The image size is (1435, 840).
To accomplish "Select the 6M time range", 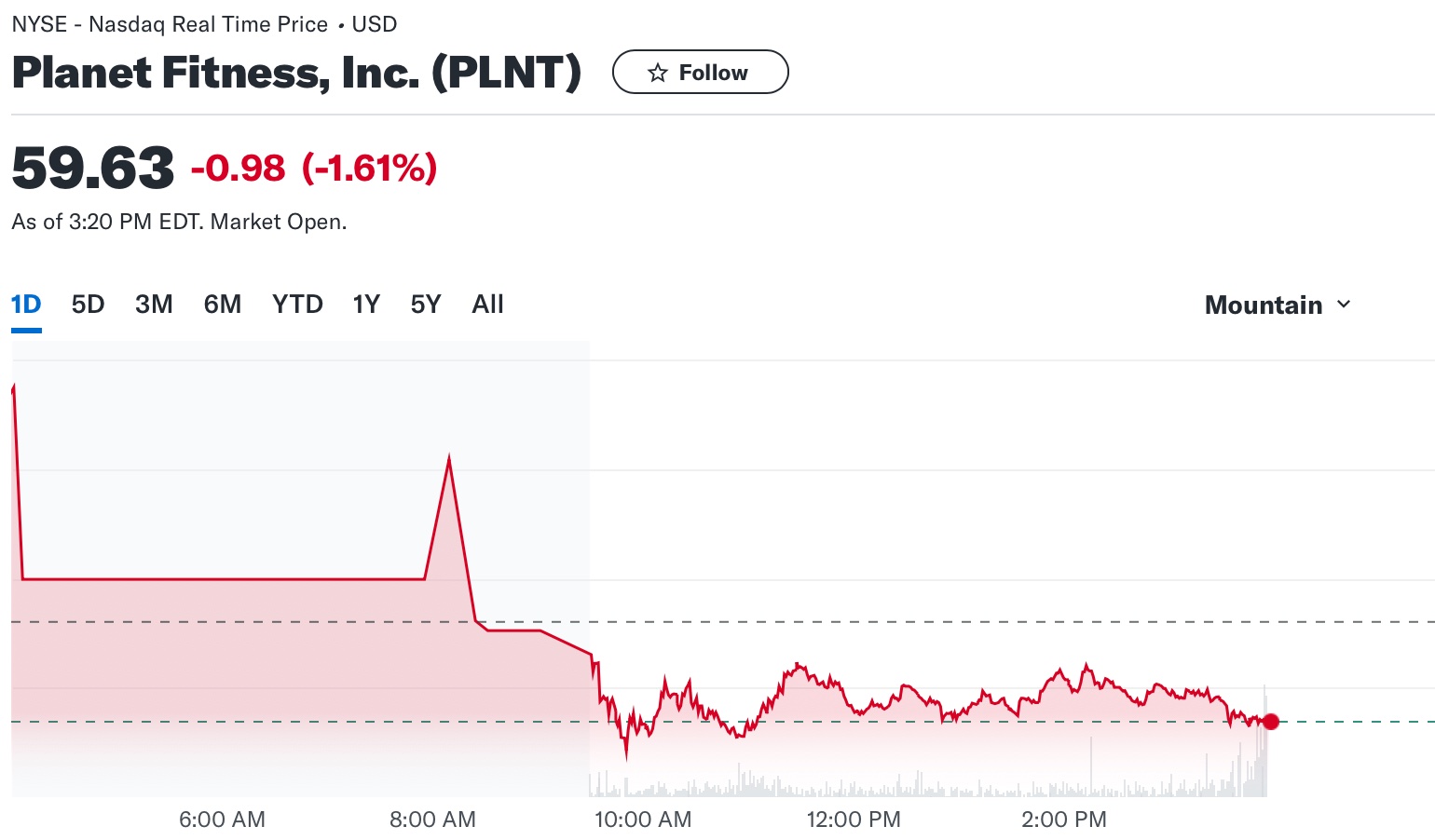I will [x=223, y=304].
